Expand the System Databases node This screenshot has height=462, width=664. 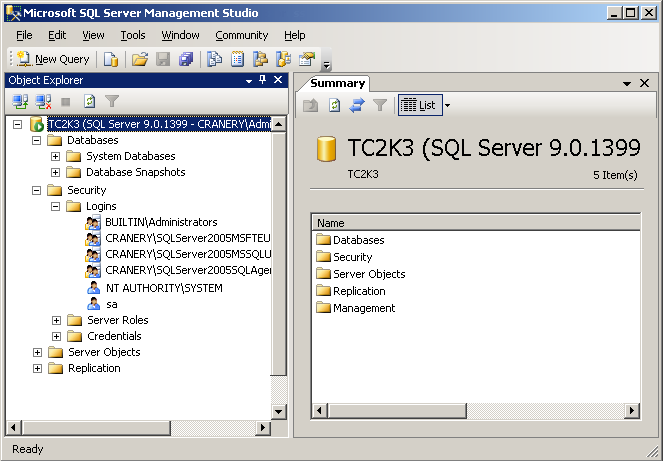click(55, 156)
